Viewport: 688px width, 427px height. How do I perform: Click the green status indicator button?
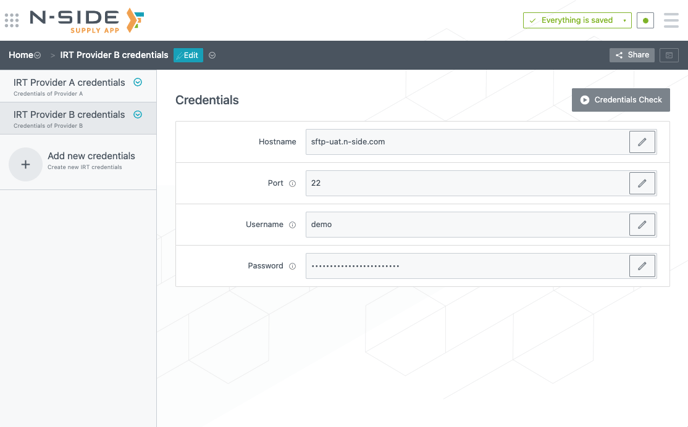tap(645, 20)
